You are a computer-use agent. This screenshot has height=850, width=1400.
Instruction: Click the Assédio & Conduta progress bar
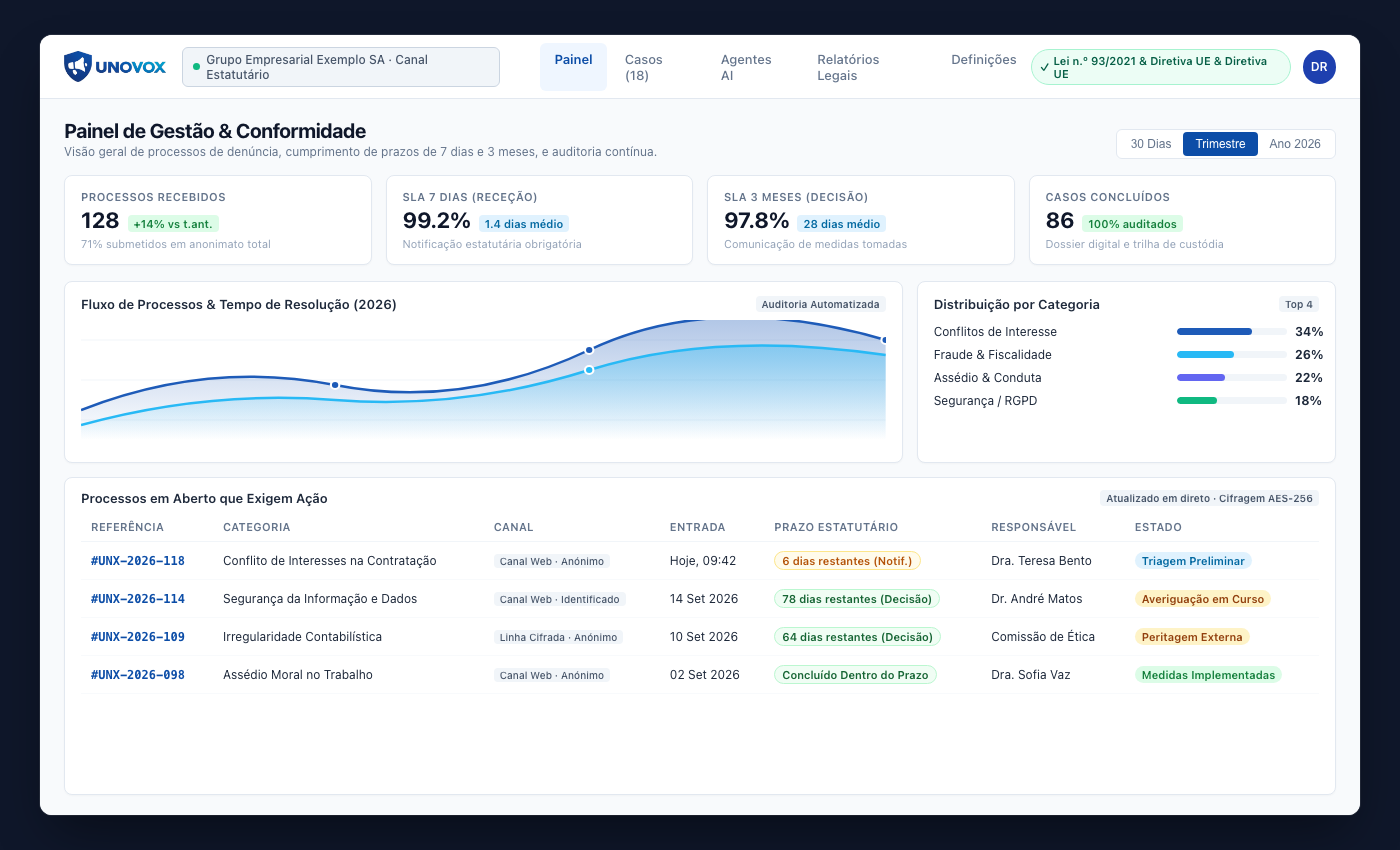click(x=1232, y=377)
